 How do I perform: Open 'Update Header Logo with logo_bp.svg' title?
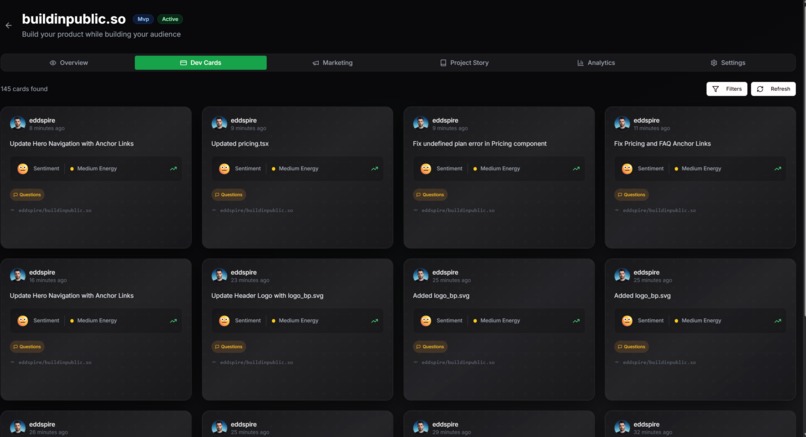(x=267, y=296)
